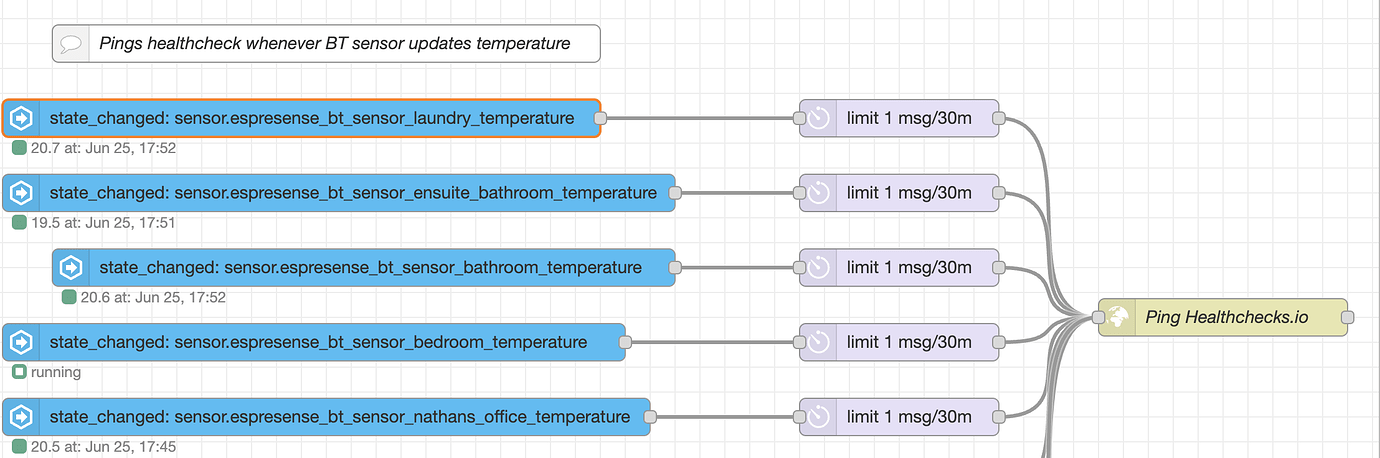This screenshot has width=1380, height=458.
Task: Click the output port of the laundry temperature node
Action: pos(600,118)
